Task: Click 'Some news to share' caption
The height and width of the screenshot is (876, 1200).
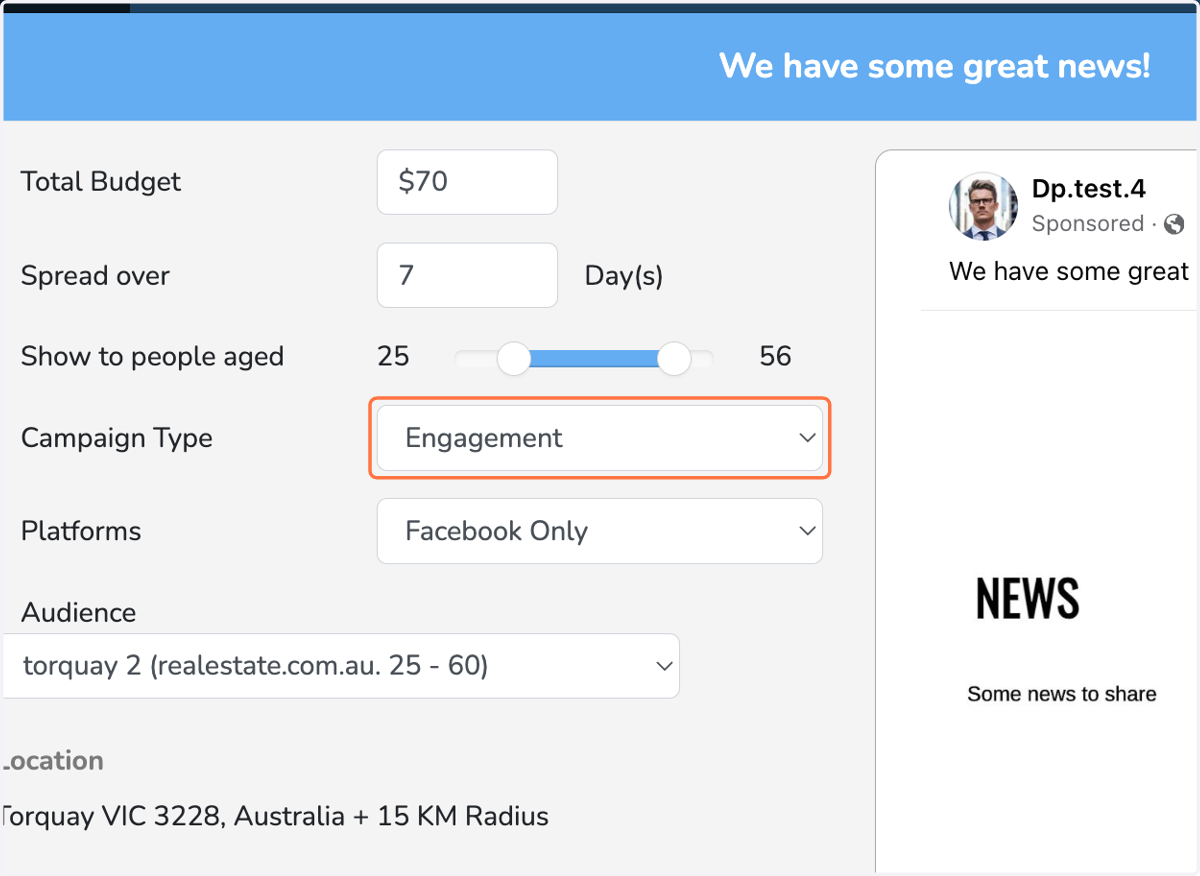Action: click(1062, 694)
